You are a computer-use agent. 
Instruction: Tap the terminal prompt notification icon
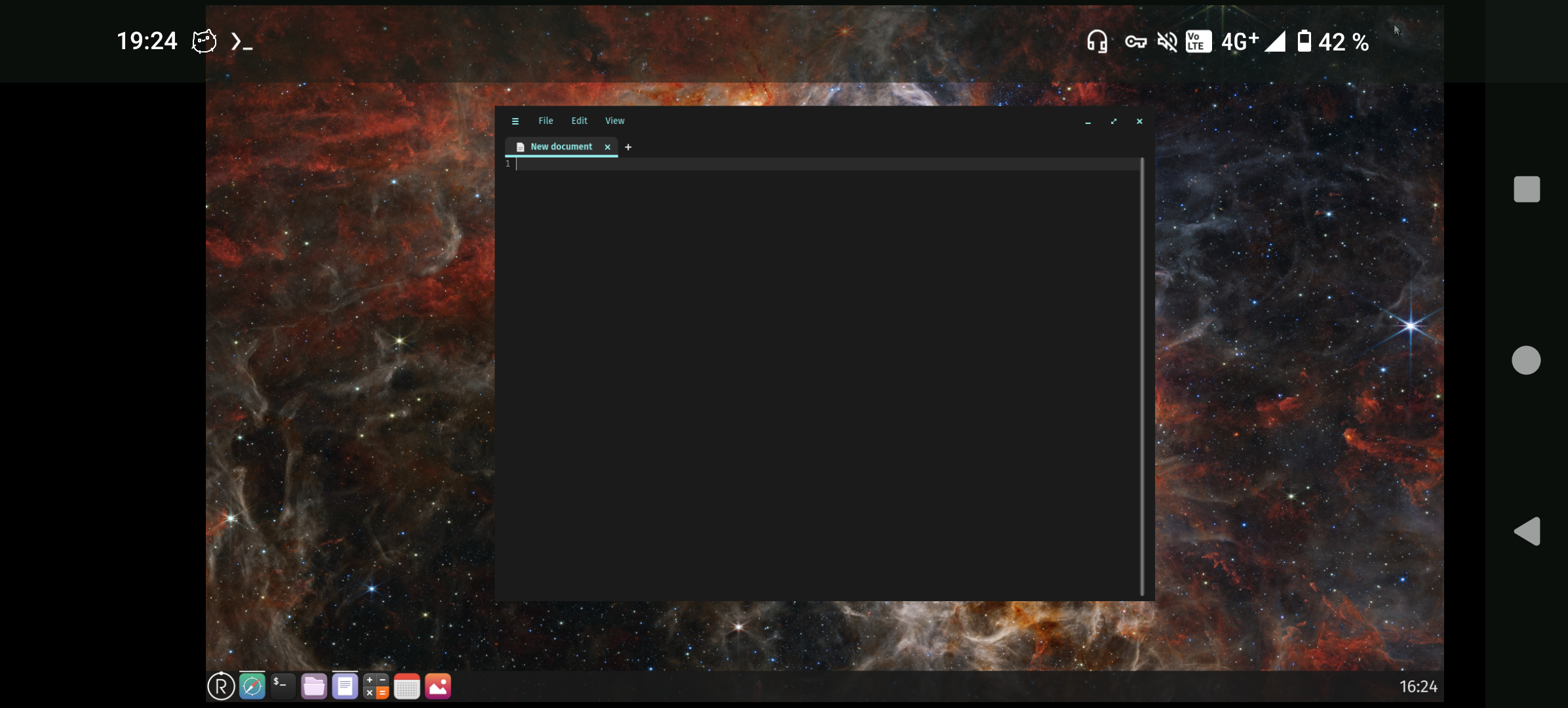click(241, 42)
